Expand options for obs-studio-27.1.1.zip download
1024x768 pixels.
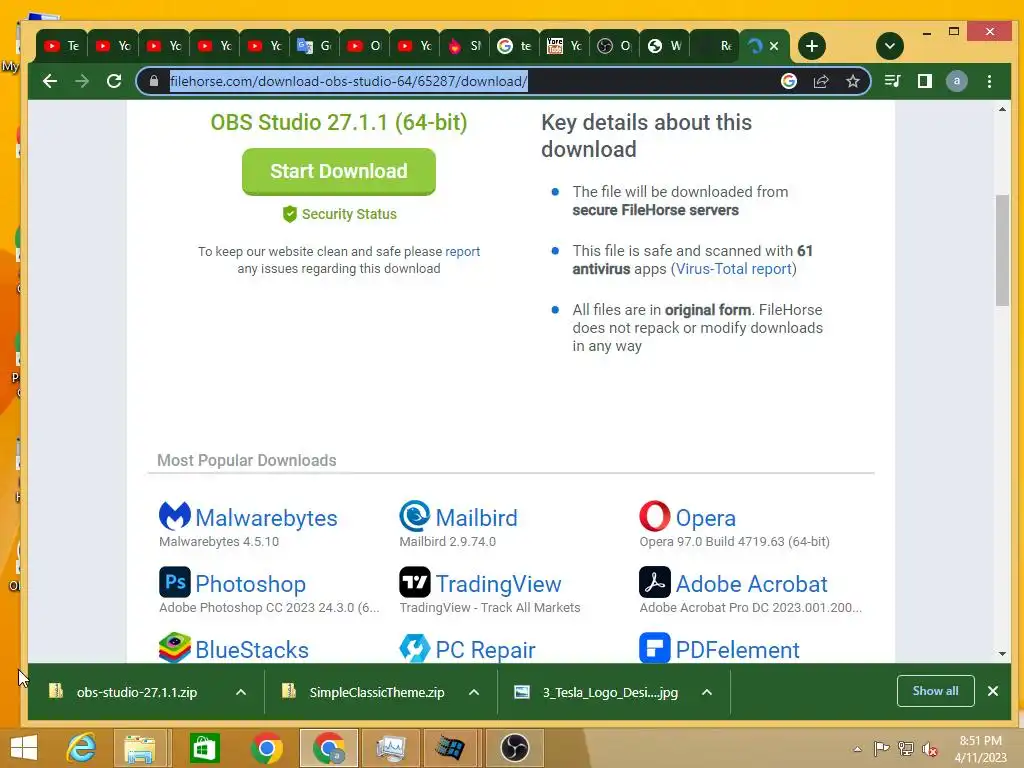coord(241,692)
